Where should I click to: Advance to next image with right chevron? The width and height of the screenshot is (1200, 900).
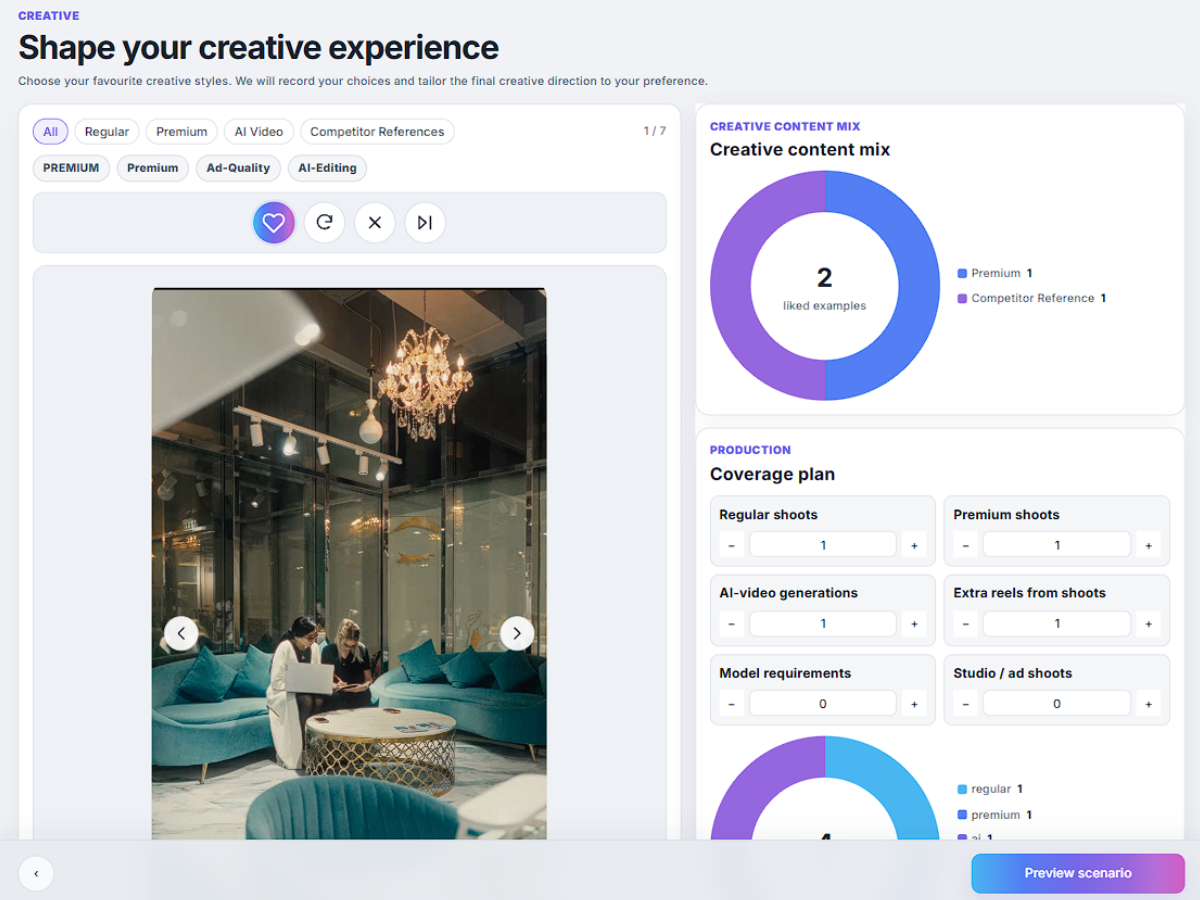[x=517, y=633]
